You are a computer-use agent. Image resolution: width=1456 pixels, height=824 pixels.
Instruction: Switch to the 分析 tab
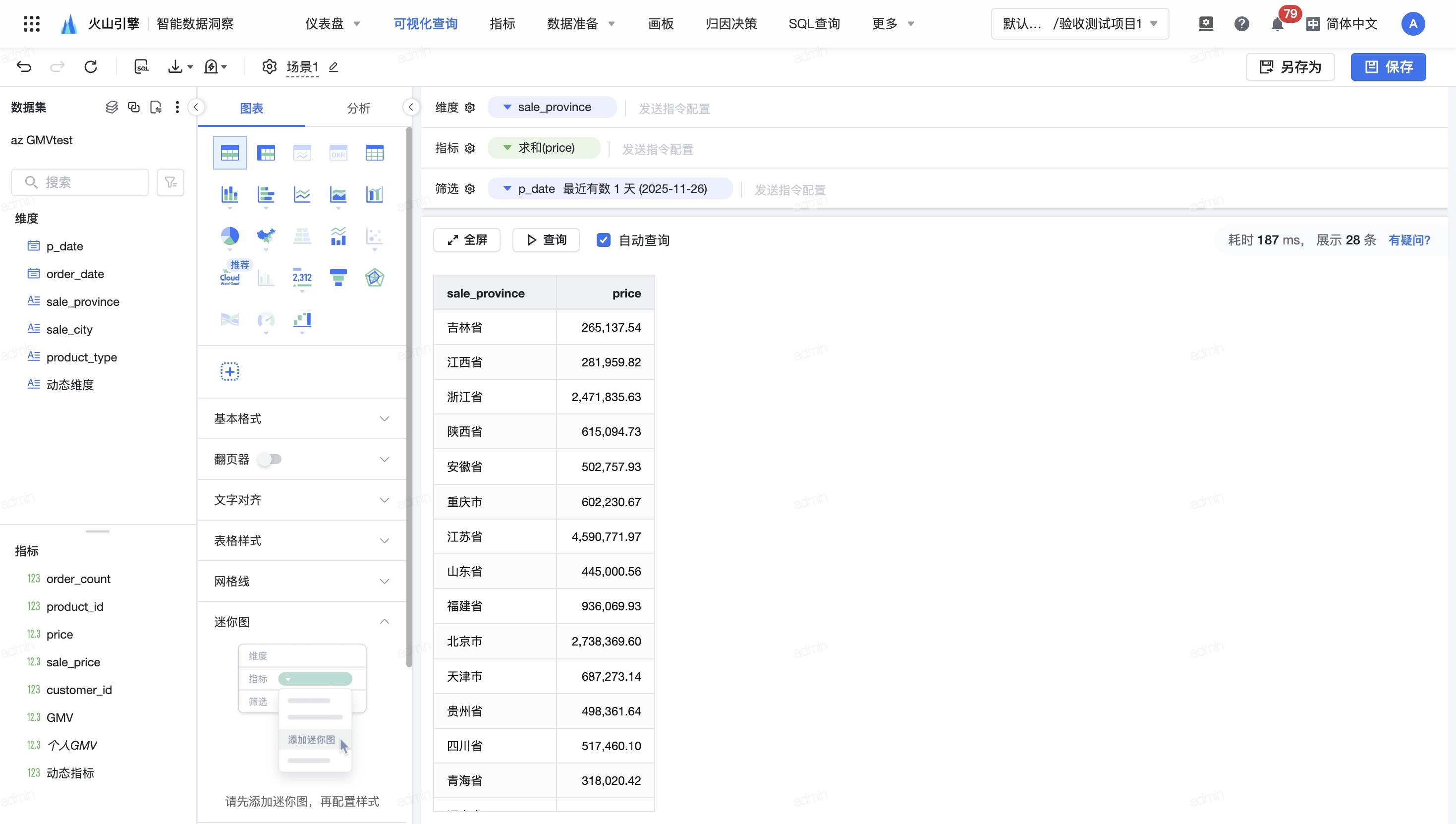point(358,108)
